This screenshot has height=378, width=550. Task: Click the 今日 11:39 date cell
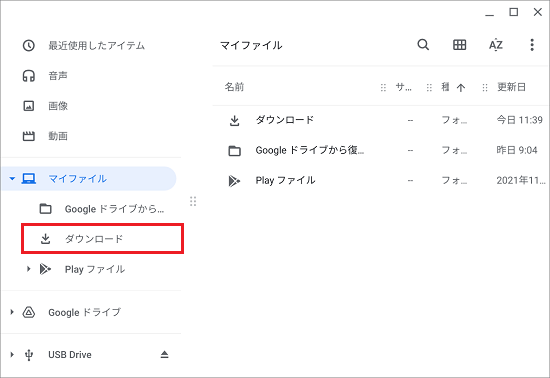point(519,120)
